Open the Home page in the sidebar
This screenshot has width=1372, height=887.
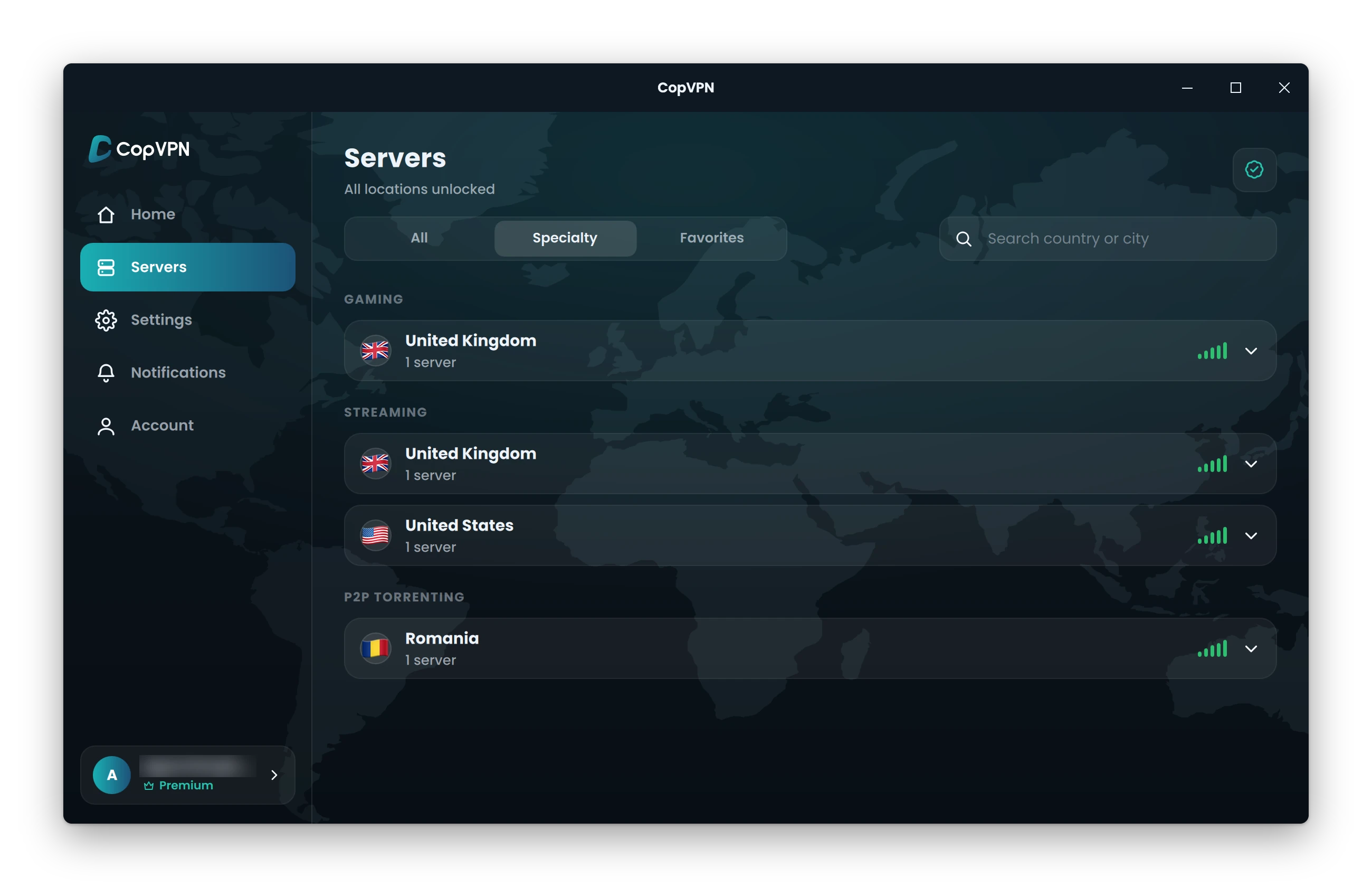[x=188, y=214]
